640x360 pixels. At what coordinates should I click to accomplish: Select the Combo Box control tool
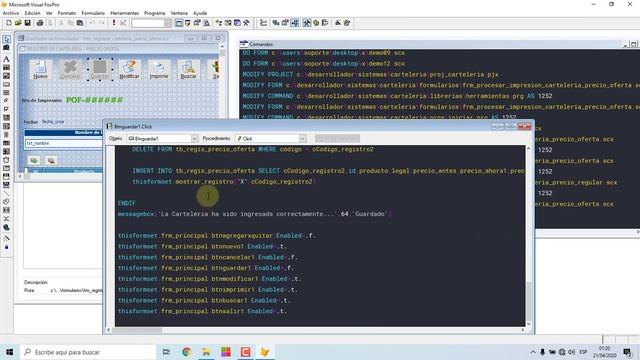pos(7,118)
